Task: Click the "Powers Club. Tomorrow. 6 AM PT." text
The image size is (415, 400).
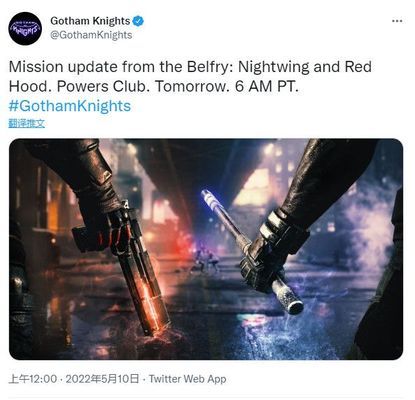Action: click(177, 86)
